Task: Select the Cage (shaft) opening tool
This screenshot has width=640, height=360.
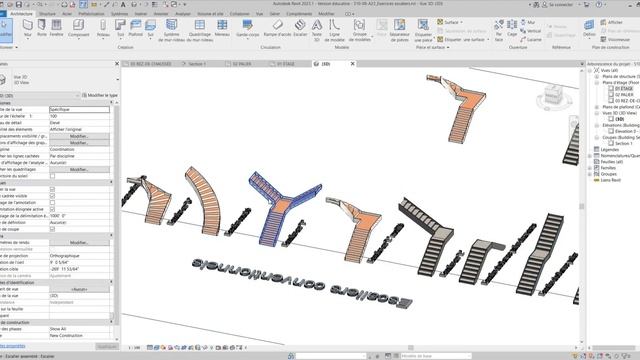Action: (512, 28)
